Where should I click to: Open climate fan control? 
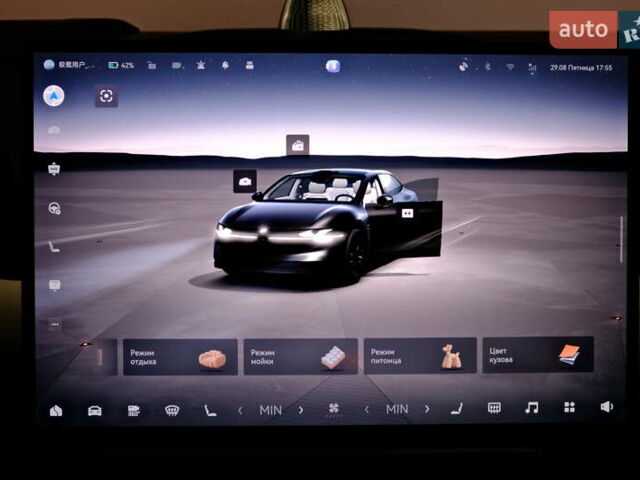click(x=334, y=409)
